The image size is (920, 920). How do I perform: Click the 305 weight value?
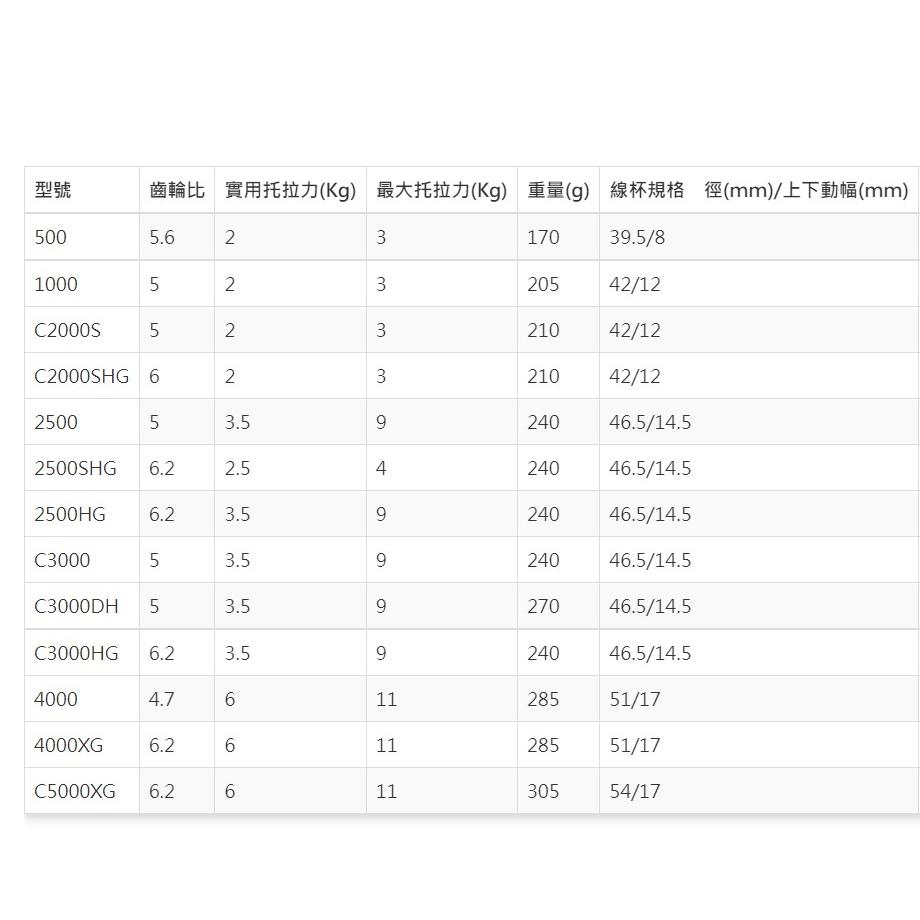click(543, 791)
